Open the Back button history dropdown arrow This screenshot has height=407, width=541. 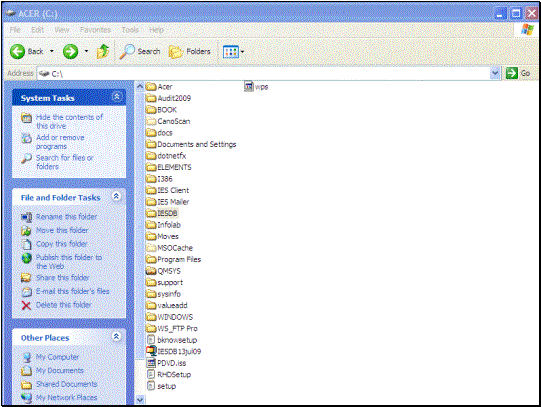click(x=51, y=52)
